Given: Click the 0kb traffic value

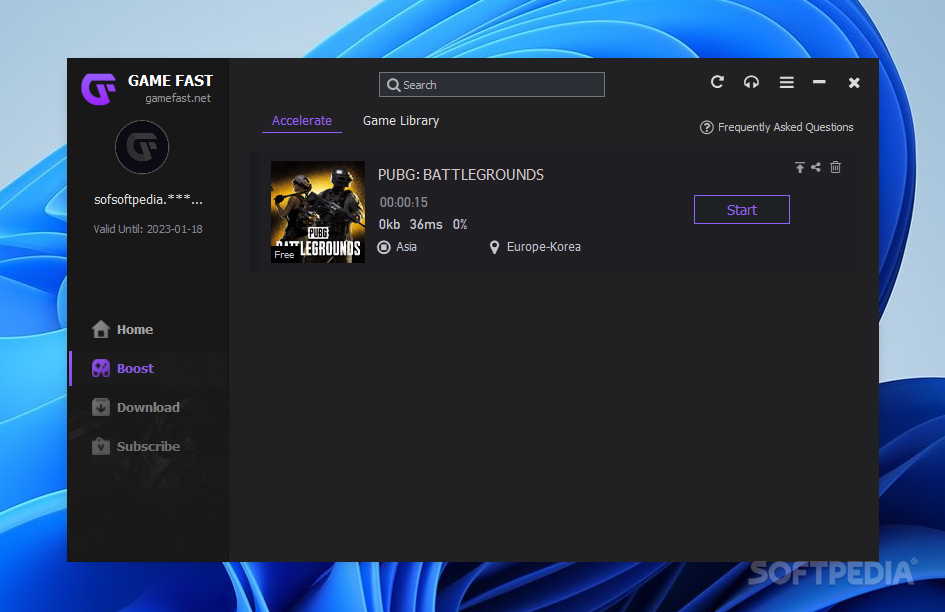Looking at the screenshot, I should click(389, 224).
